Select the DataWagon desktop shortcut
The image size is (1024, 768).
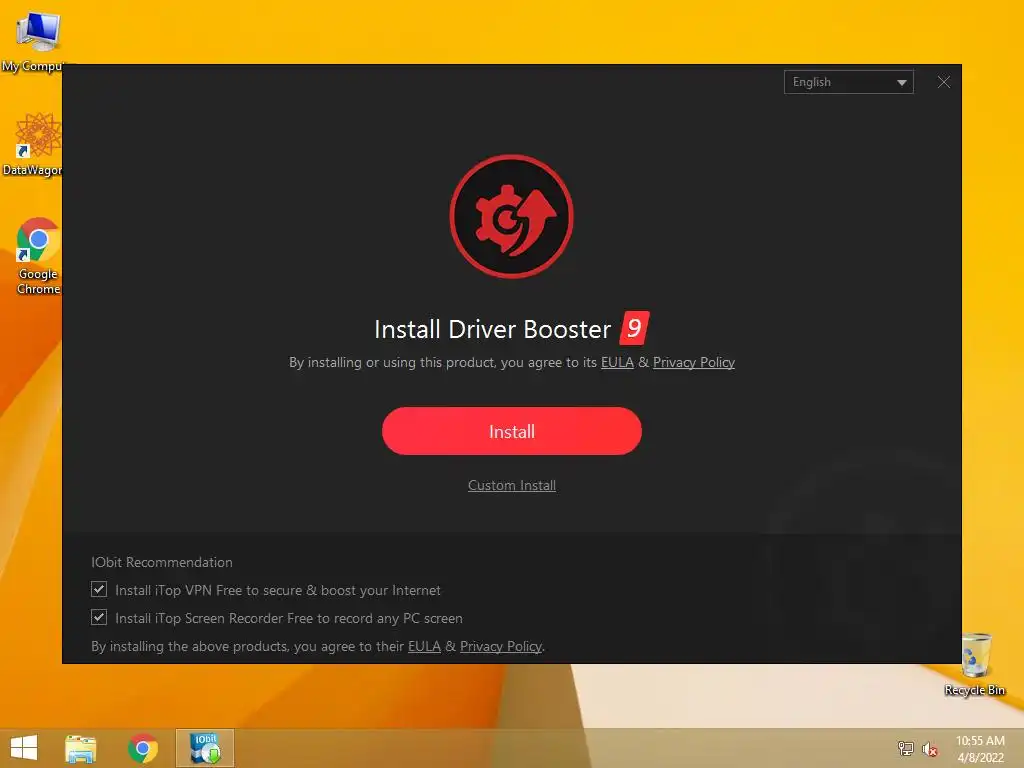pyautogui.click(x=33, y=144)
